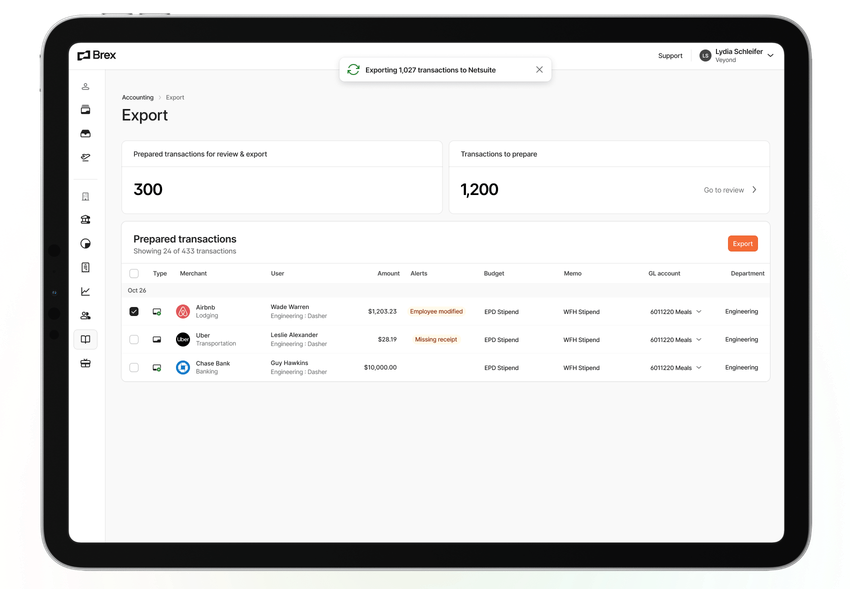The image size is (850, 589).
Task: Dismiss the Exporting transactions notification
Action: click(539, 69)
